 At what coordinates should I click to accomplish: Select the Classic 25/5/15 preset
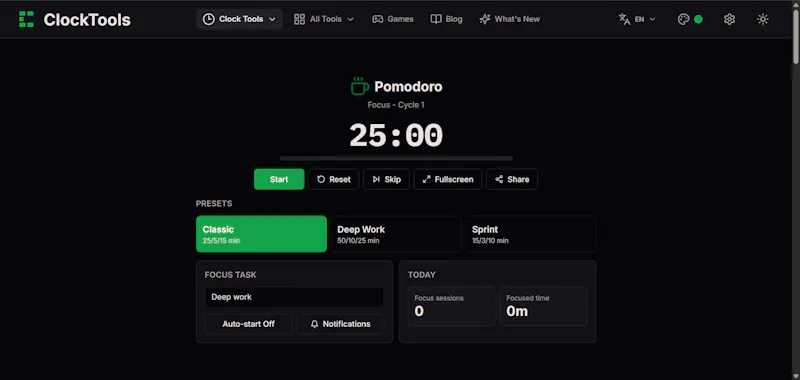click(261, 234)
